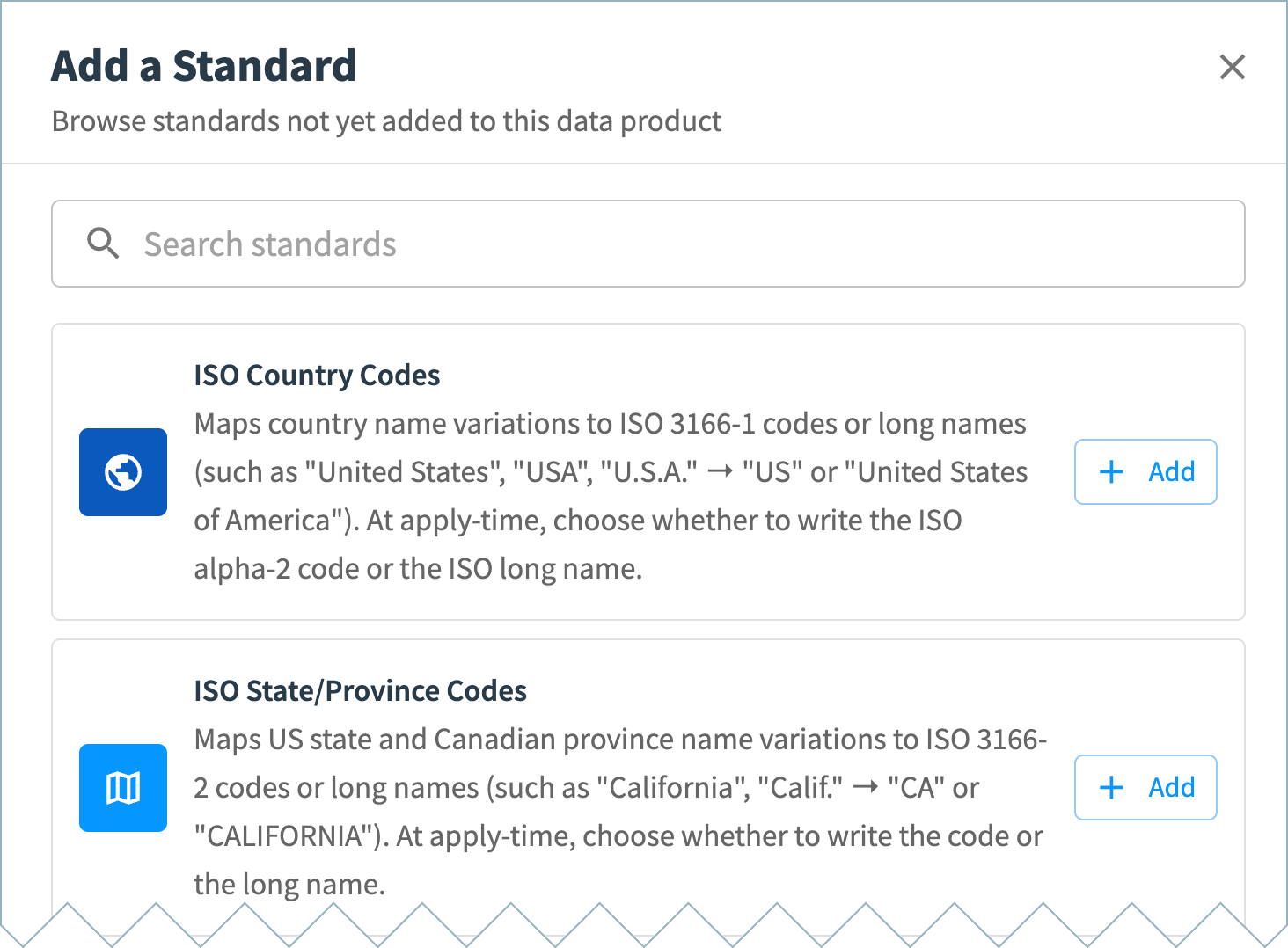The width and height of the screenshot is (1288, 948).
Task: Add the ISO State/Province Codes standard
Action: pyautogui.click(x=1145, y=787)
